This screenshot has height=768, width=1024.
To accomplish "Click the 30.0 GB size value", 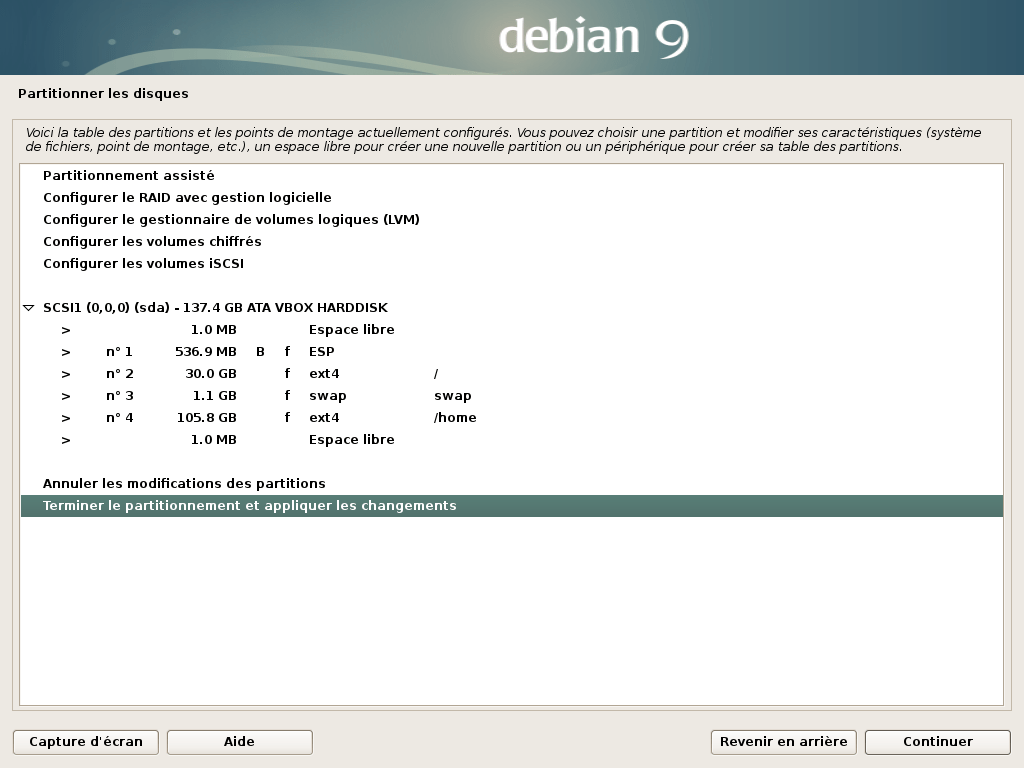I will click(211, 374).
